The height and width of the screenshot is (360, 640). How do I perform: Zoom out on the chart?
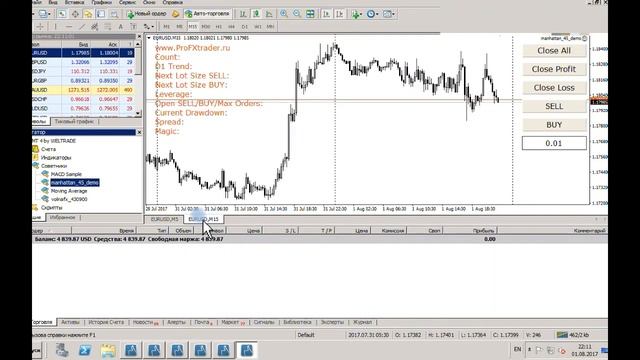click(x=297, y=14)
